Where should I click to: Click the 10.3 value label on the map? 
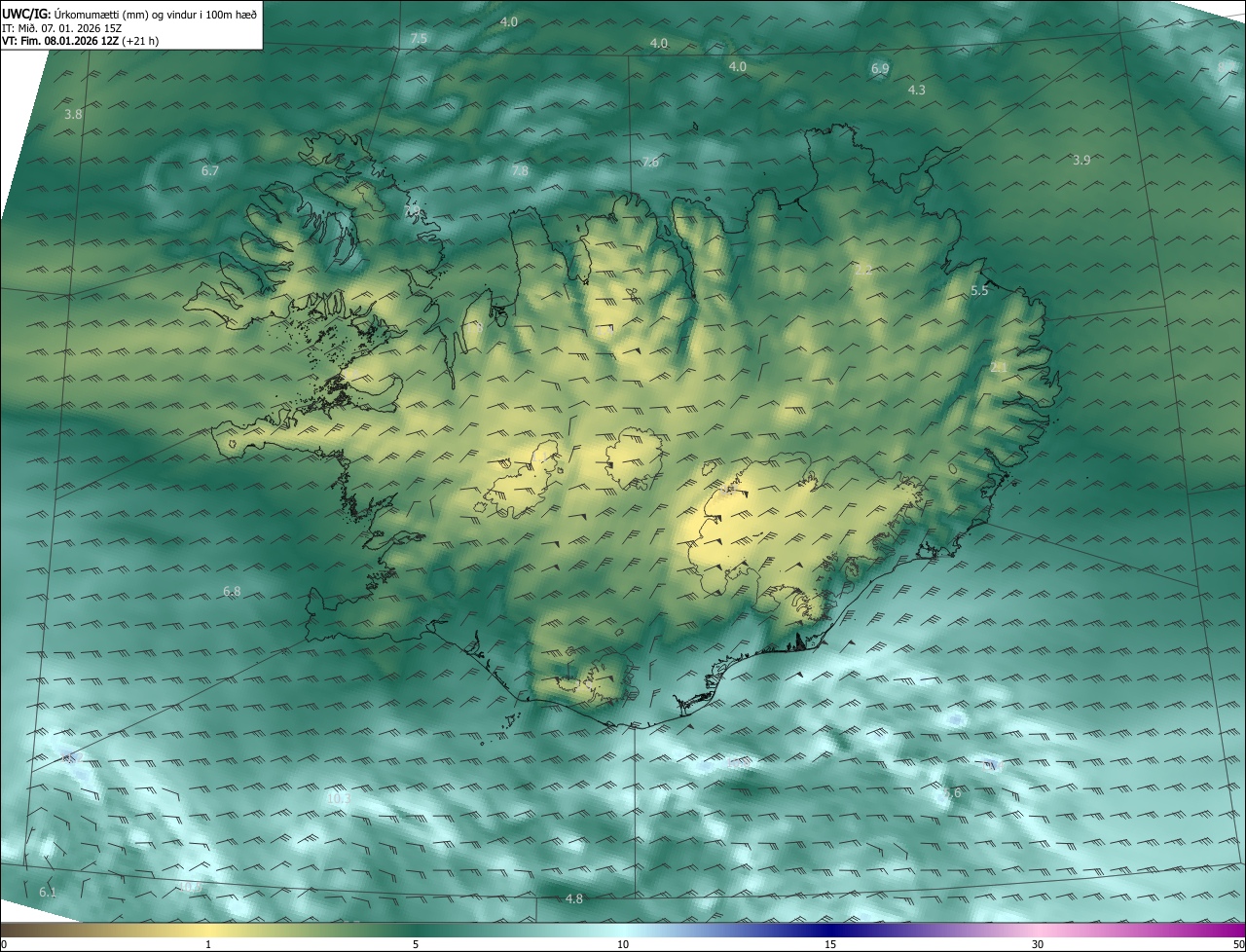338,798
